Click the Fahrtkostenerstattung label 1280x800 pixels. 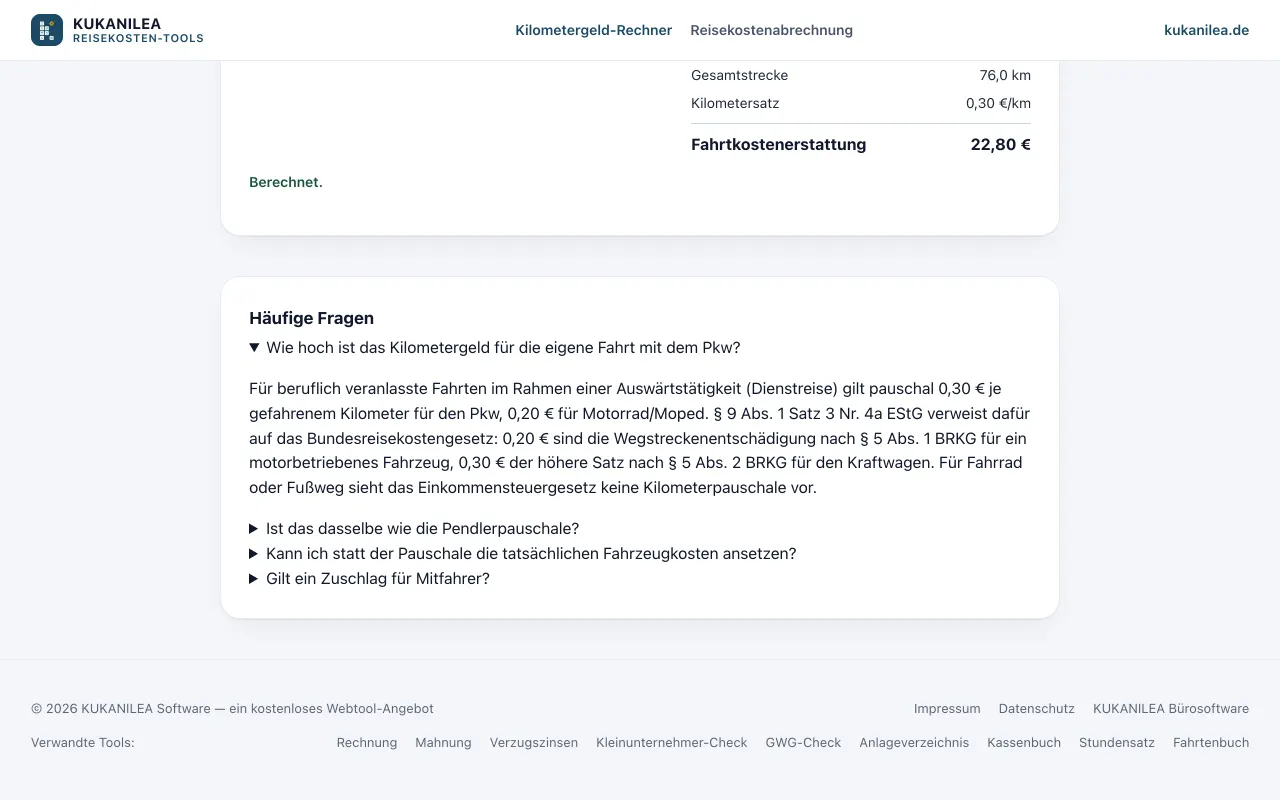(778, 144)
